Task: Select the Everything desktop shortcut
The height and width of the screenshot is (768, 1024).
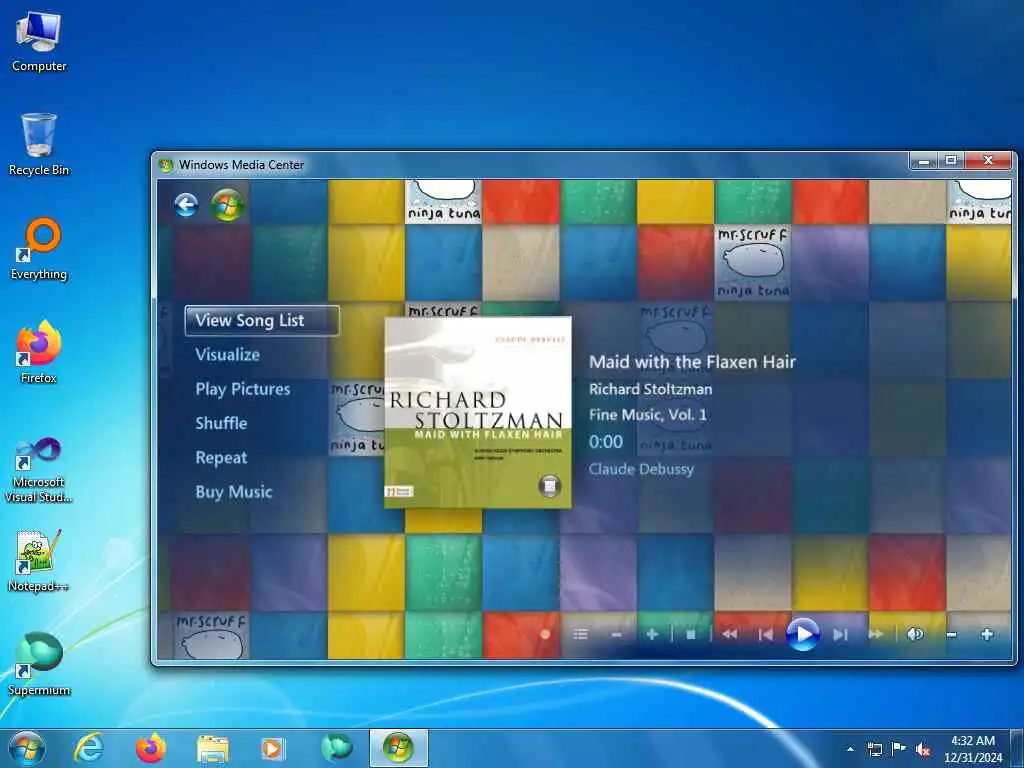Action: pos(39,249)
